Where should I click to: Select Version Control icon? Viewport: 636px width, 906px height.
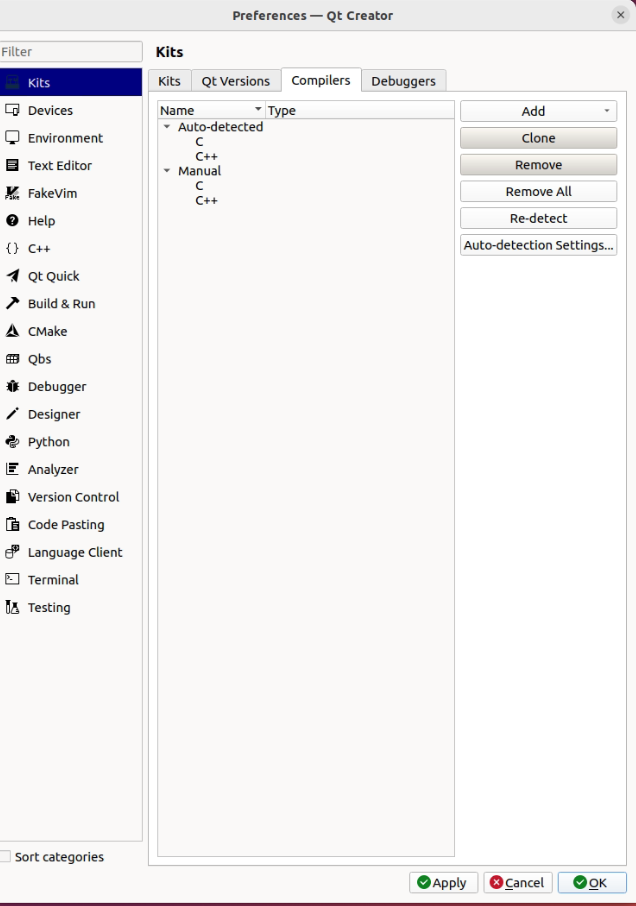pos(12,496)
